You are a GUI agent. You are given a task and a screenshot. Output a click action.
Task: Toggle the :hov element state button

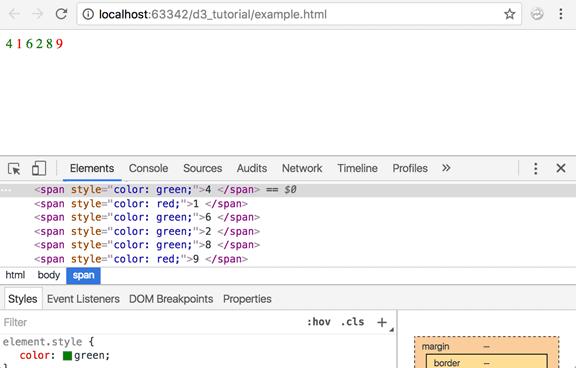[x=318, y=322]
